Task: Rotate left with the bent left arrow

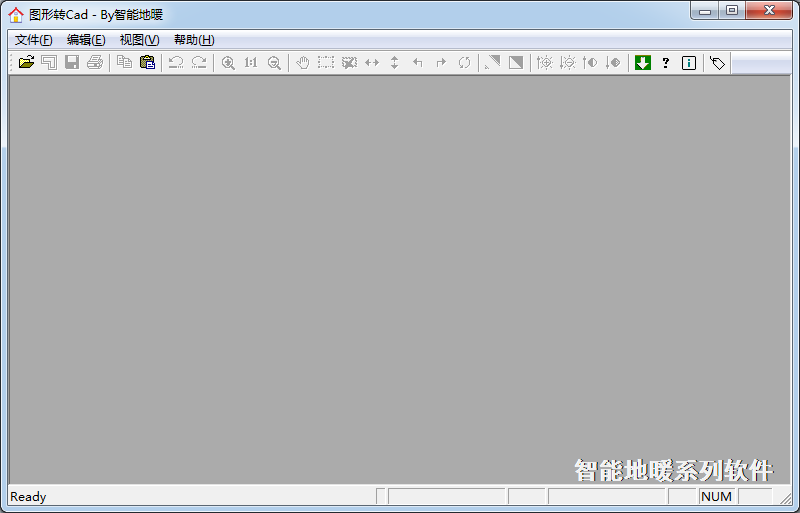Action: pos(418,62)
